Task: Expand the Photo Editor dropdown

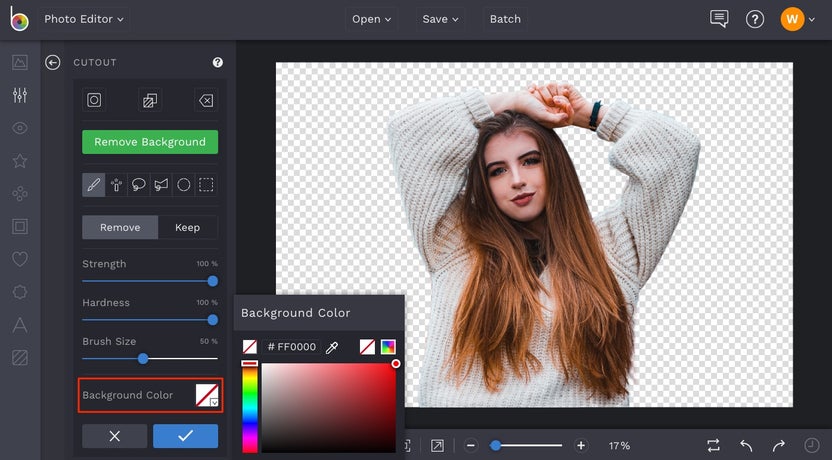Action: coord(84,19)
